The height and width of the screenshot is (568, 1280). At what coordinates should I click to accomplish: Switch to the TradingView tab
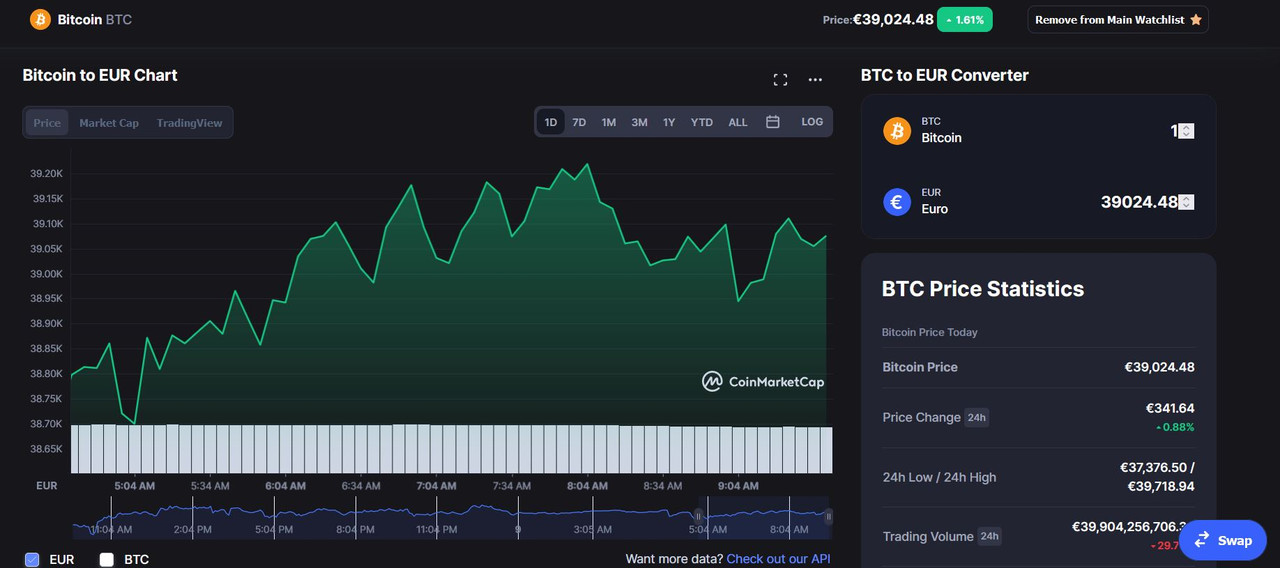[x=189, y=123]
